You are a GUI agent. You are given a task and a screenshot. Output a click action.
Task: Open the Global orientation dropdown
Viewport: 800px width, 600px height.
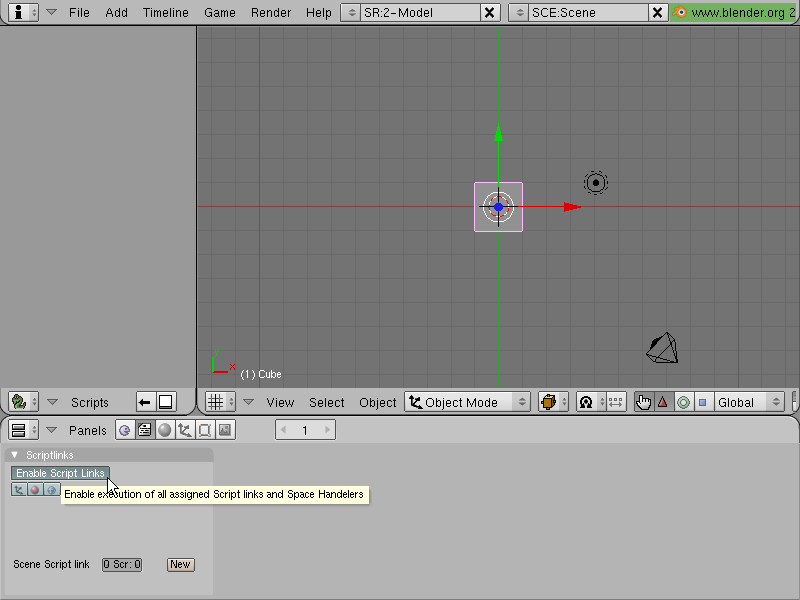pos(748,403)
